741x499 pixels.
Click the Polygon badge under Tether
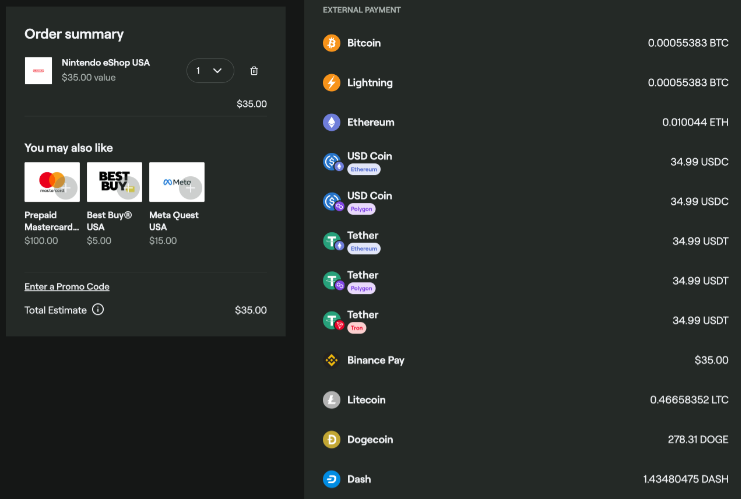(362, 288)
